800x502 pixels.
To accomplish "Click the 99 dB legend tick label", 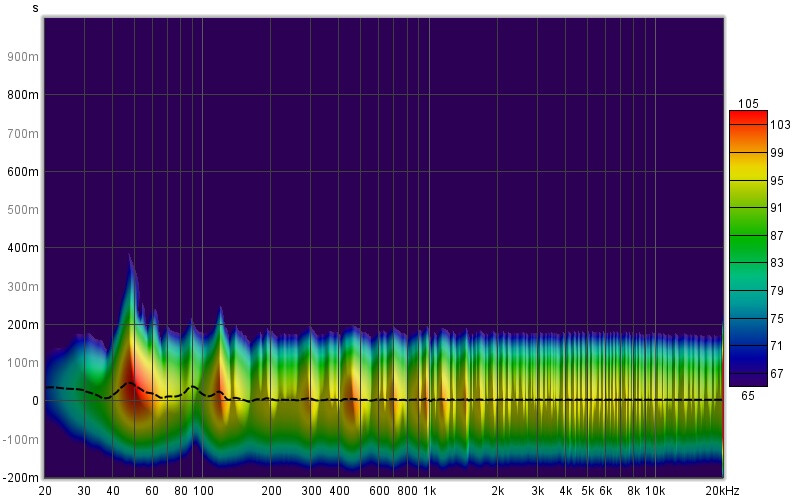I will coord(777,153).
